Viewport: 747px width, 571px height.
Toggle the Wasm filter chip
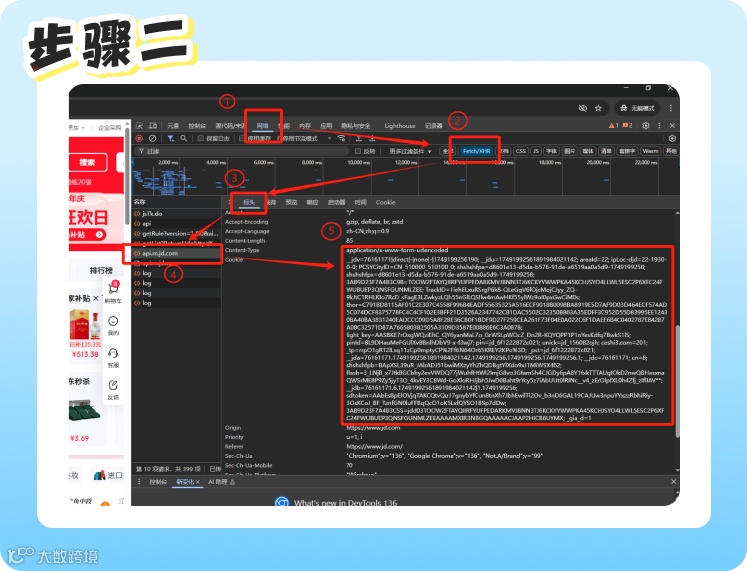point(650,151)
